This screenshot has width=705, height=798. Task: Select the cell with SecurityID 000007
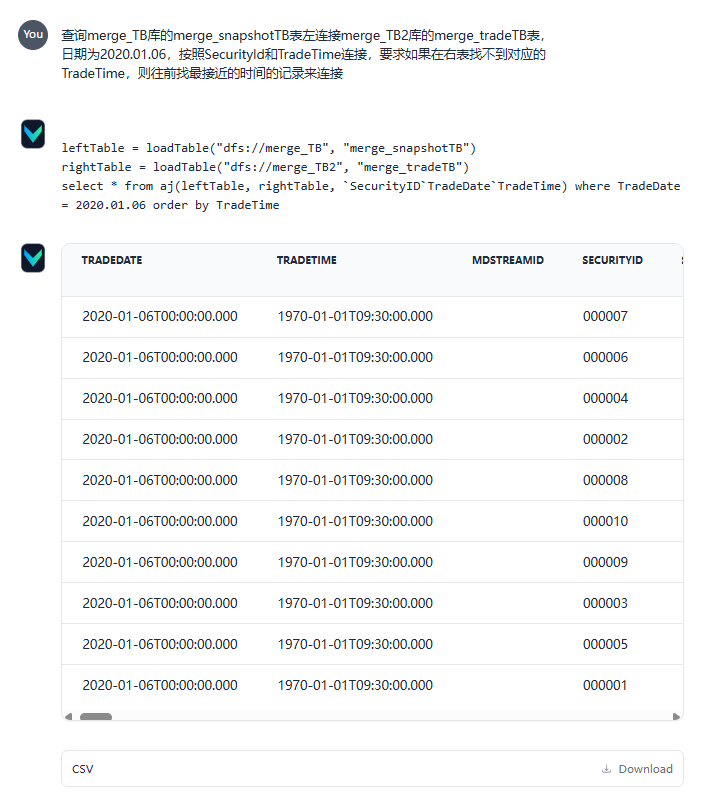[605, 316]
